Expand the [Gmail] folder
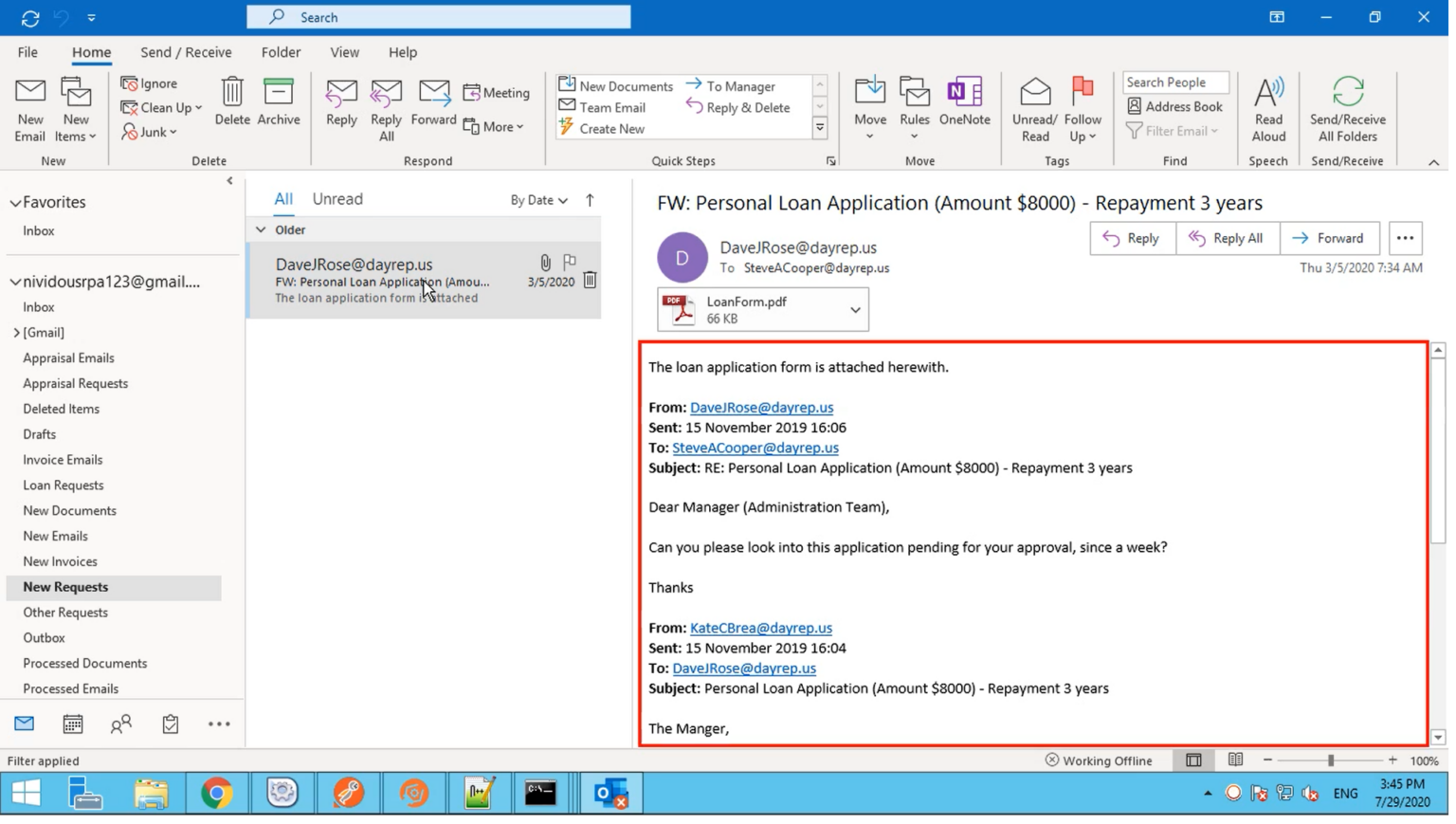 pos(16,333)
